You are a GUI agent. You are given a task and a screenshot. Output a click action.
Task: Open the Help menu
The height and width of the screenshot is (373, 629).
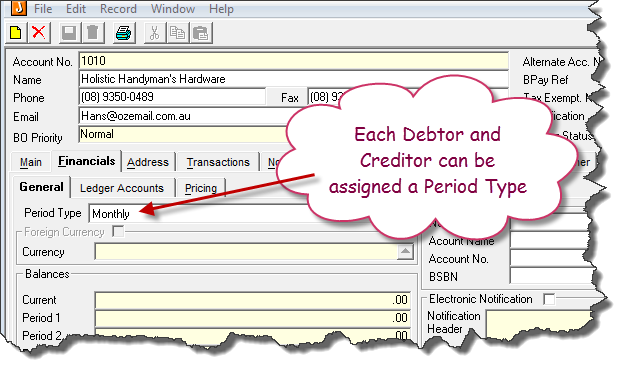pyautogui.click(x=221, y=8)
